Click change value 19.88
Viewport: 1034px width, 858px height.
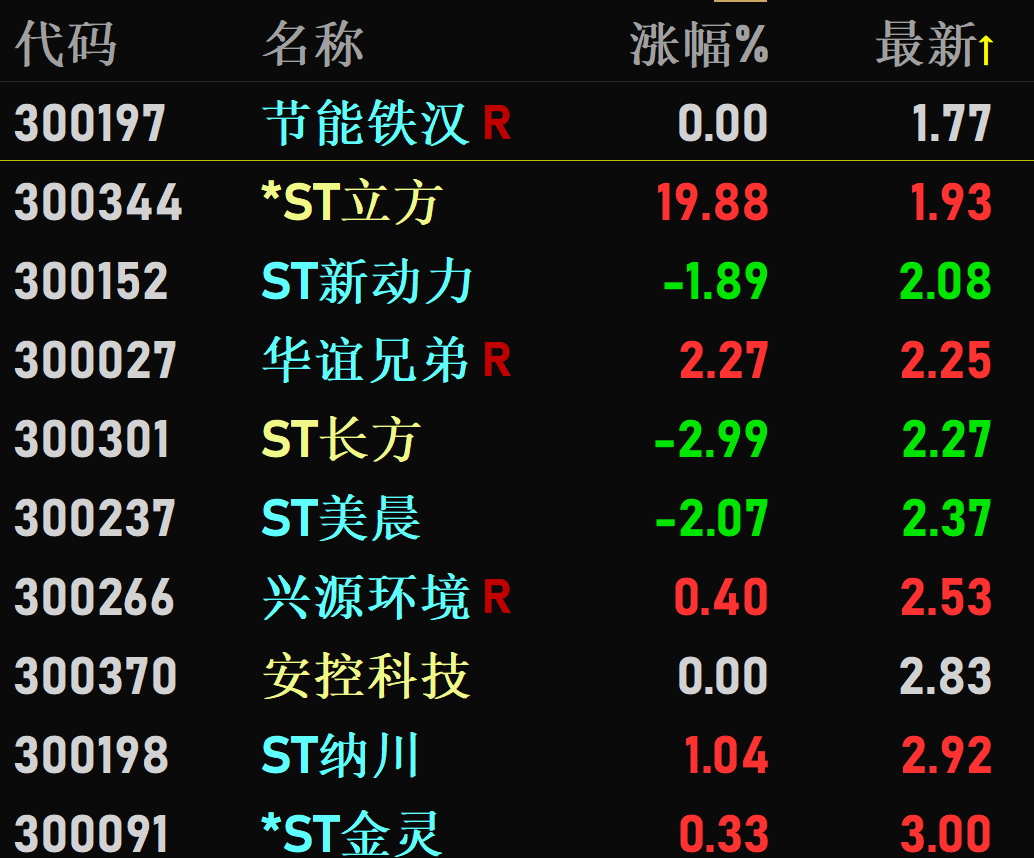coord(713,202)
